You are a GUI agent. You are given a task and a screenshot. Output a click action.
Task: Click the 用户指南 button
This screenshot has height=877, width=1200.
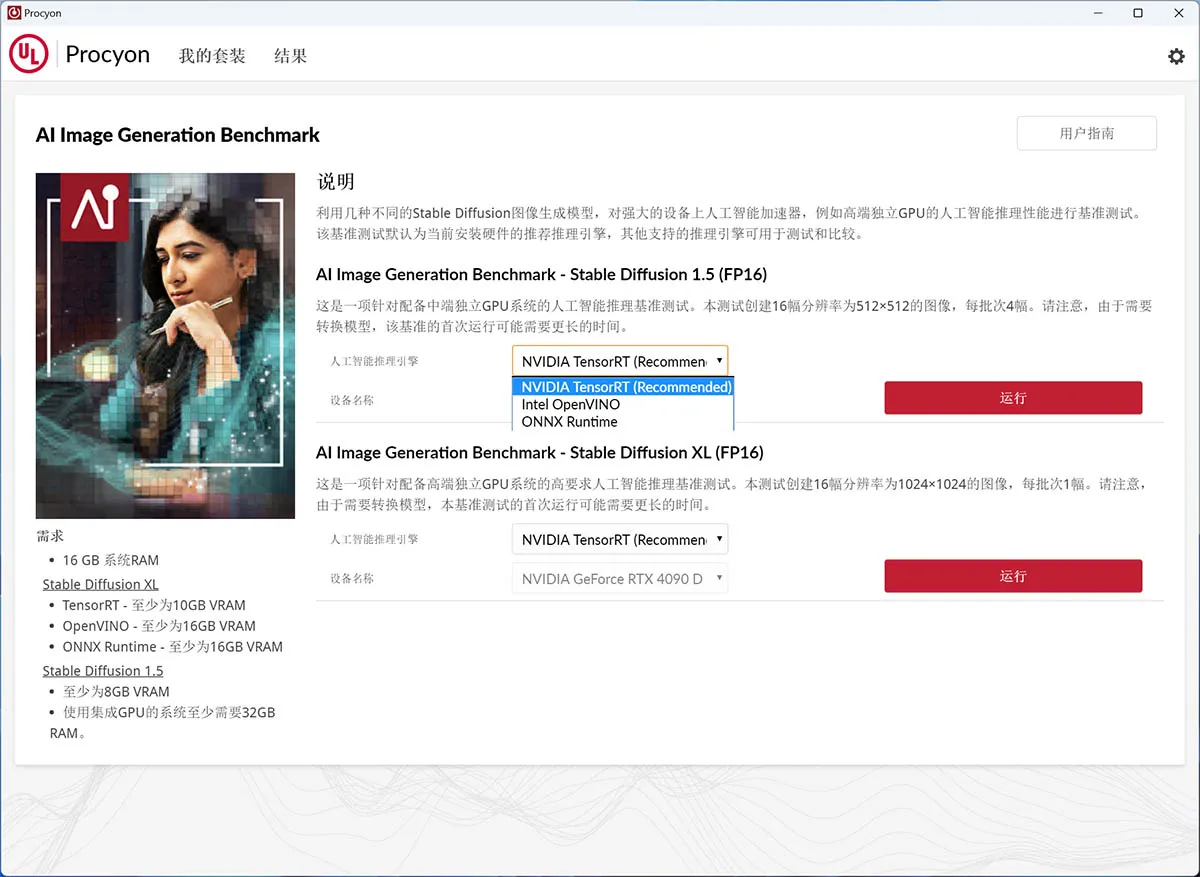[x=1087, y=133]
